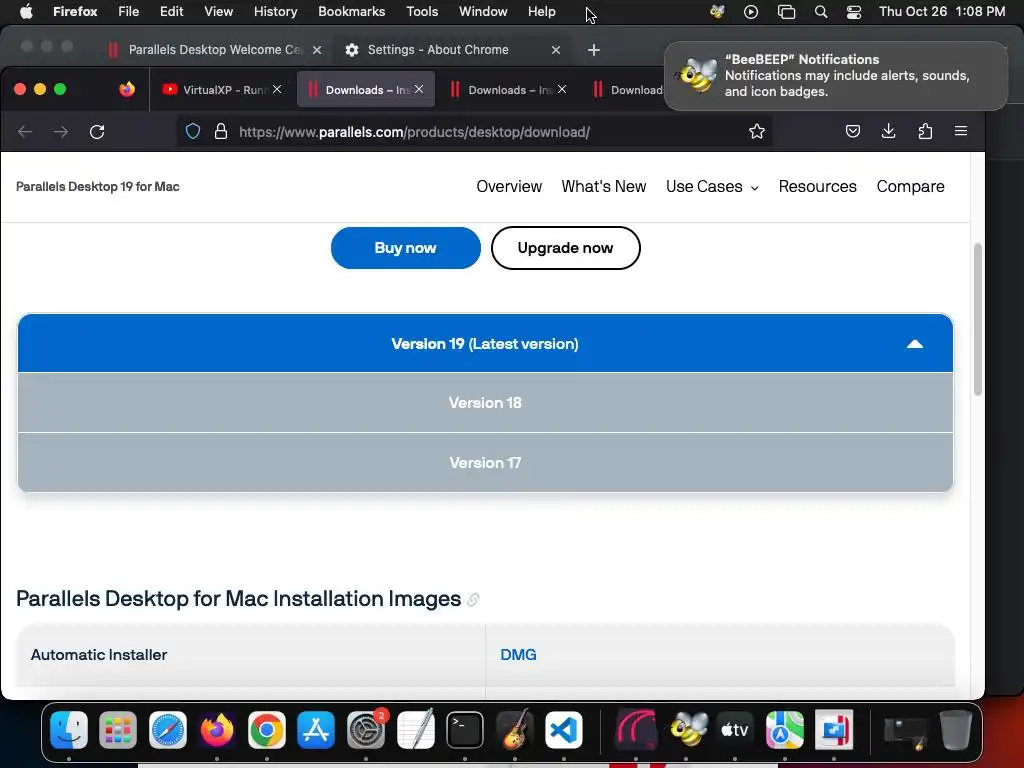Click the BeeBEEP Notifications banner
Viewport: 1024px width, 768px height.
[x=835, y=76]
